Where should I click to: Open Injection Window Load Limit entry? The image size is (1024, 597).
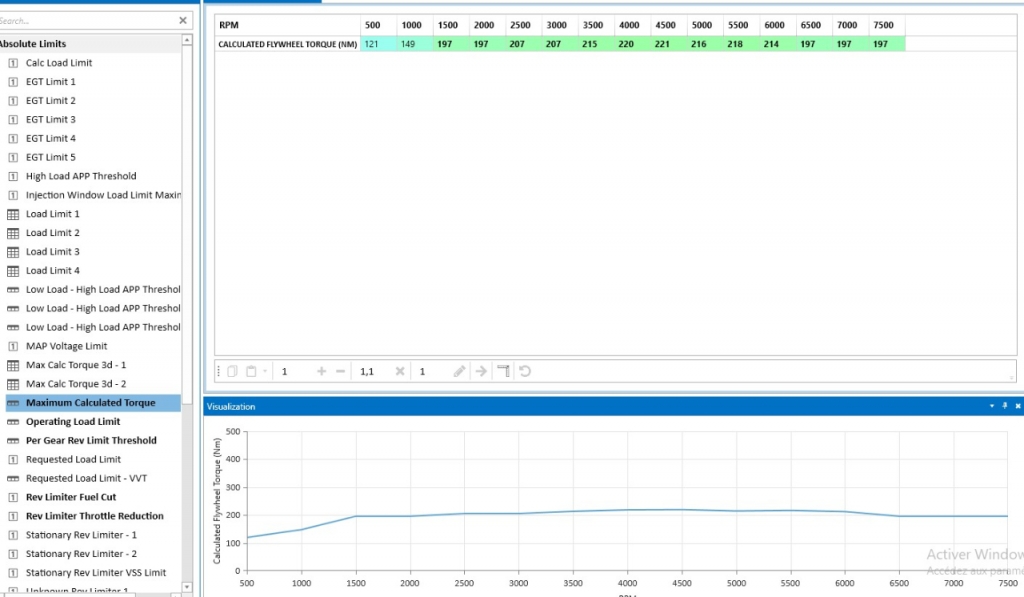(x=103, y=195)
